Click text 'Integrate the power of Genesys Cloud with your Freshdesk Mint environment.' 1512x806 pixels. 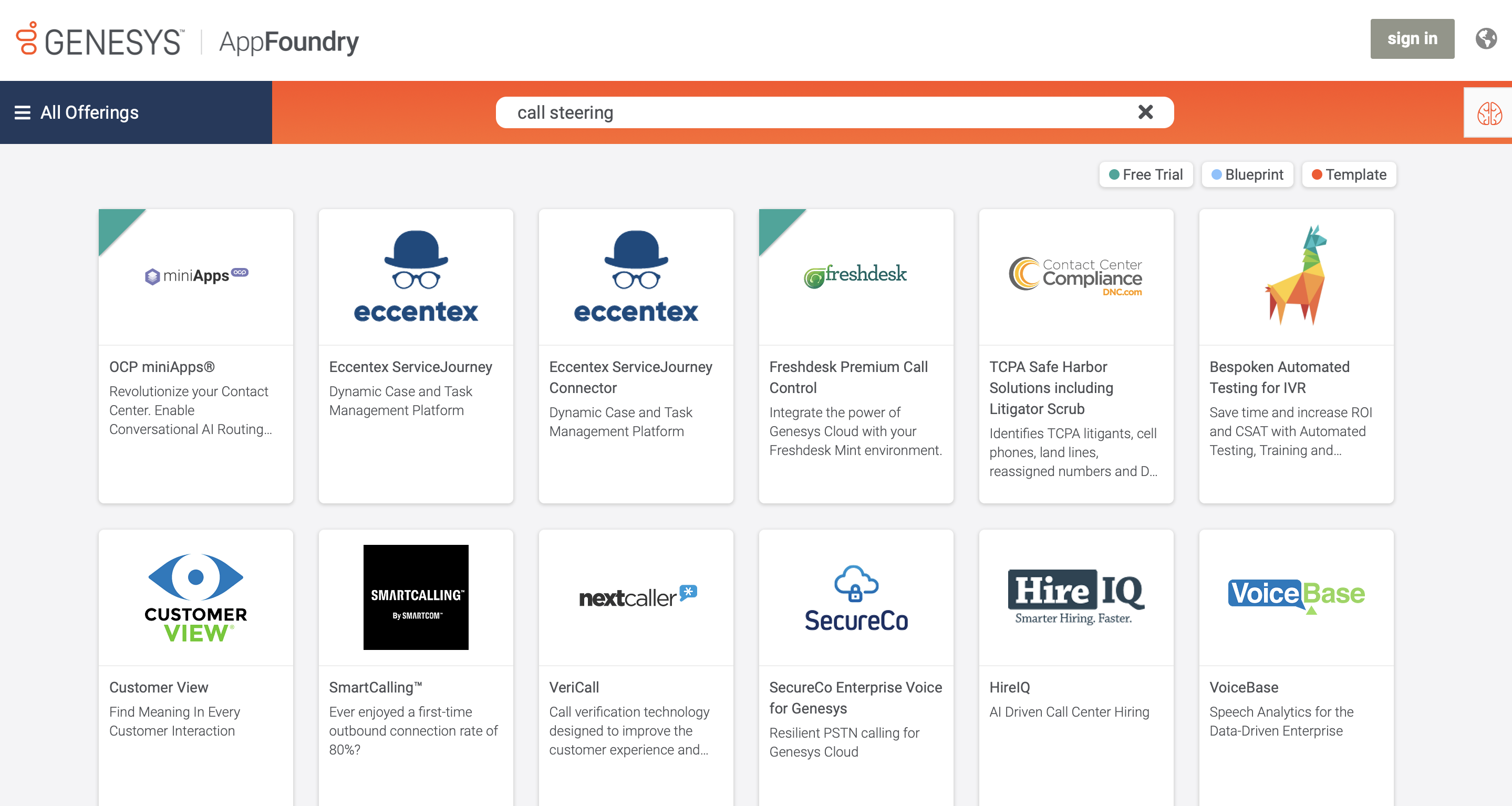(856, 431)
